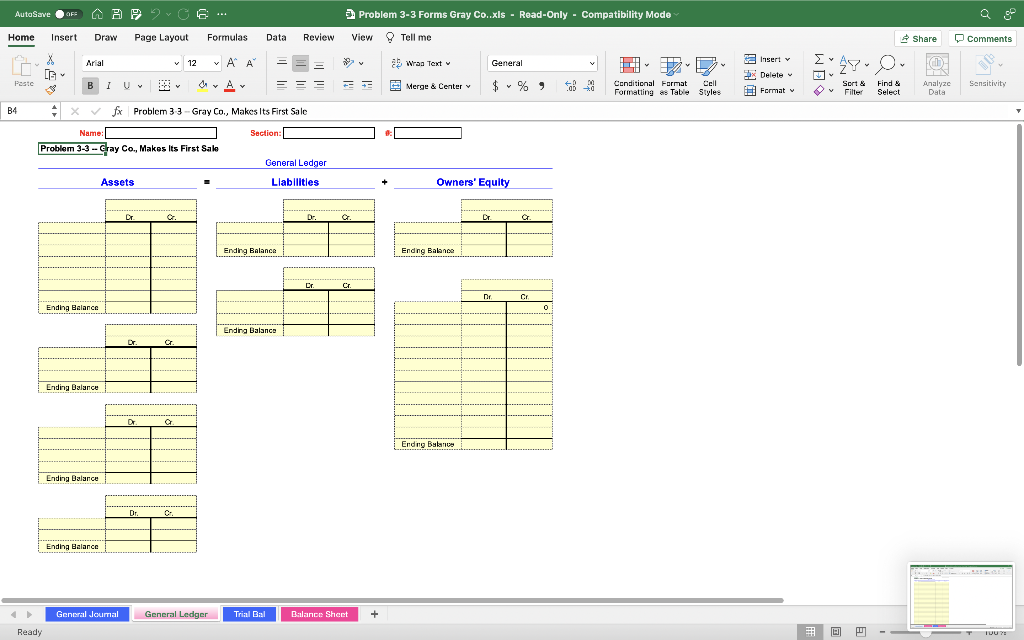Open Sort & Filter menu
This screenshot has width=1024, height=640.
[854, 75]
